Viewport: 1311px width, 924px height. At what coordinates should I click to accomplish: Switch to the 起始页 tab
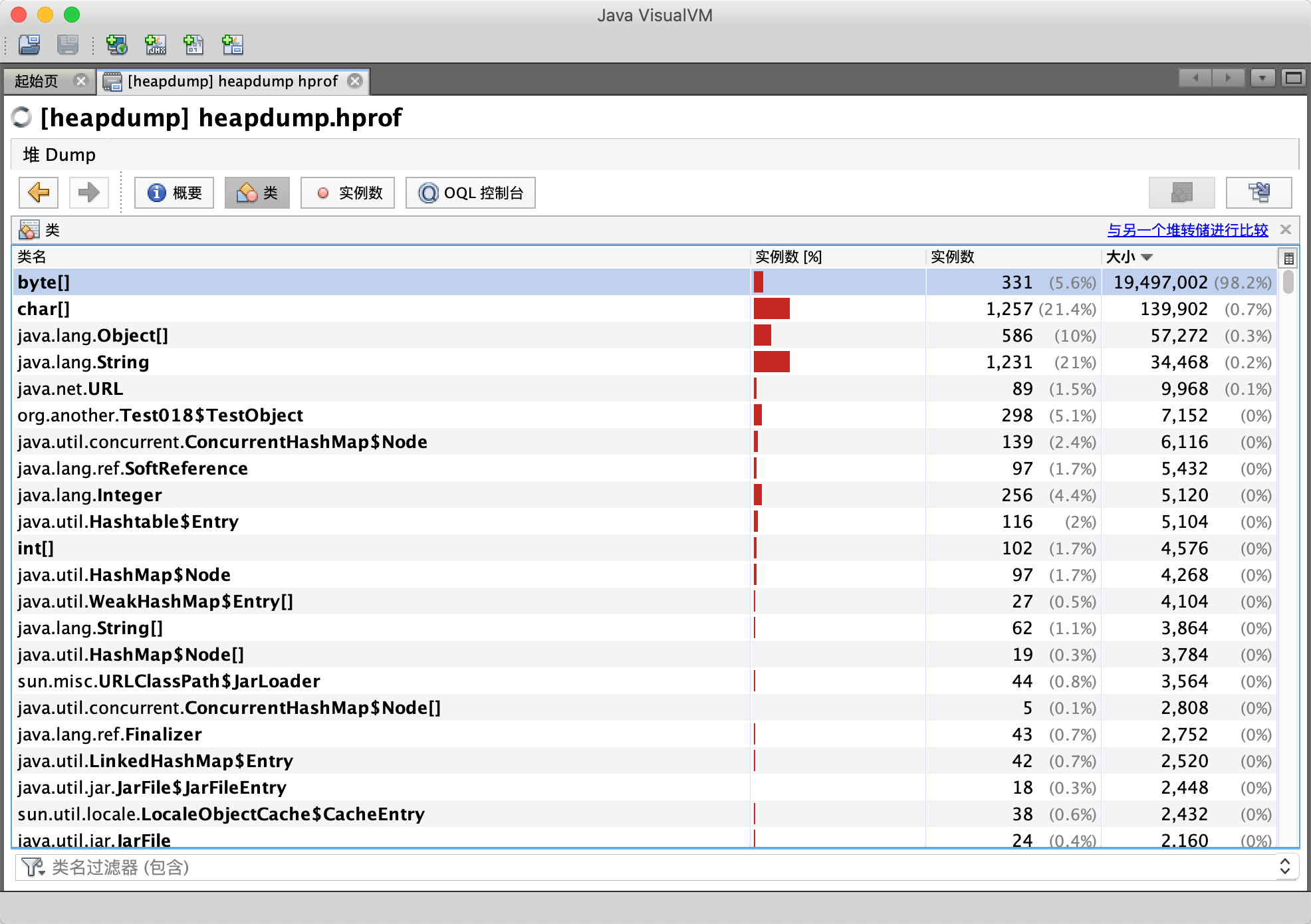click(37, 81)
